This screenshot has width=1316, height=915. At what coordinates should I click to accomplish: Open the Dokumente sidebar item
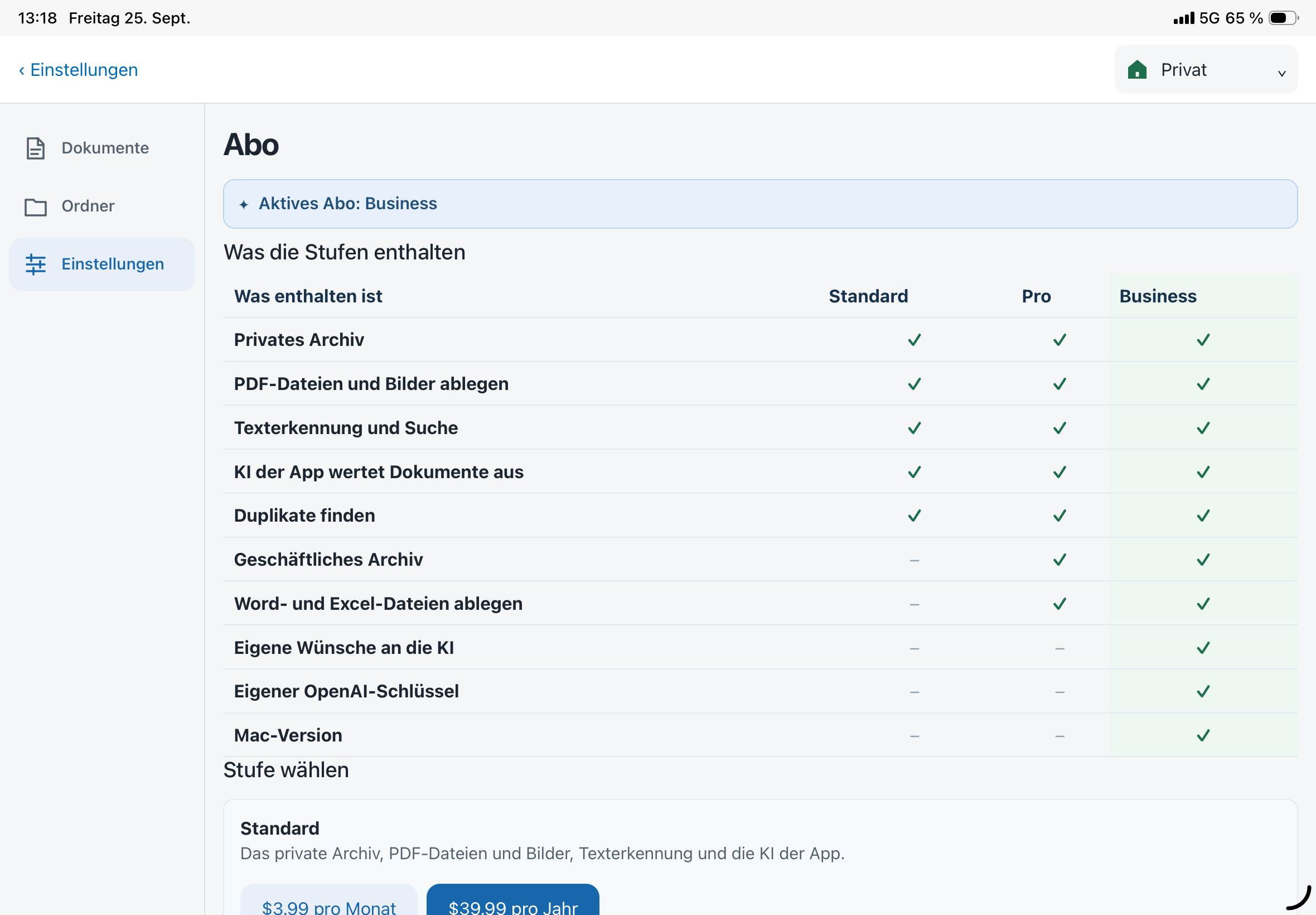pyautogui.click(x=102, y=148)
